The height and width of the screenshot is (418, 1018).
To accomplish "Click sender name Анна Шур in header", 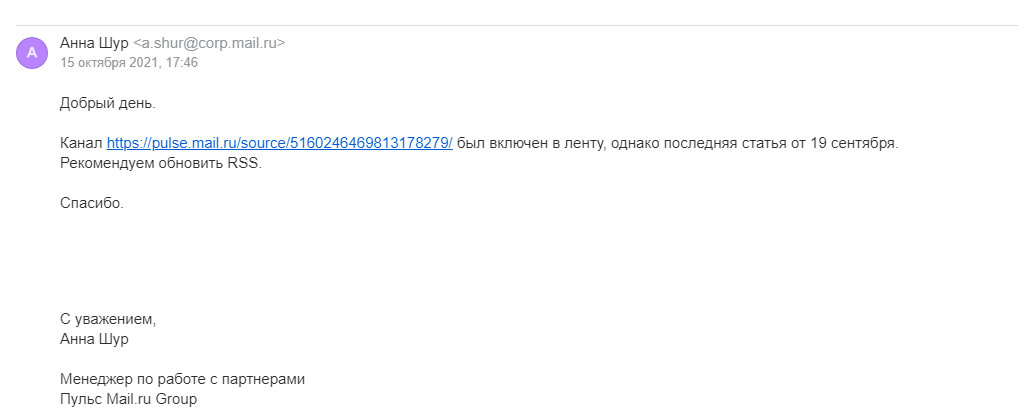I will pyautogui.click(x=94, y=43).
